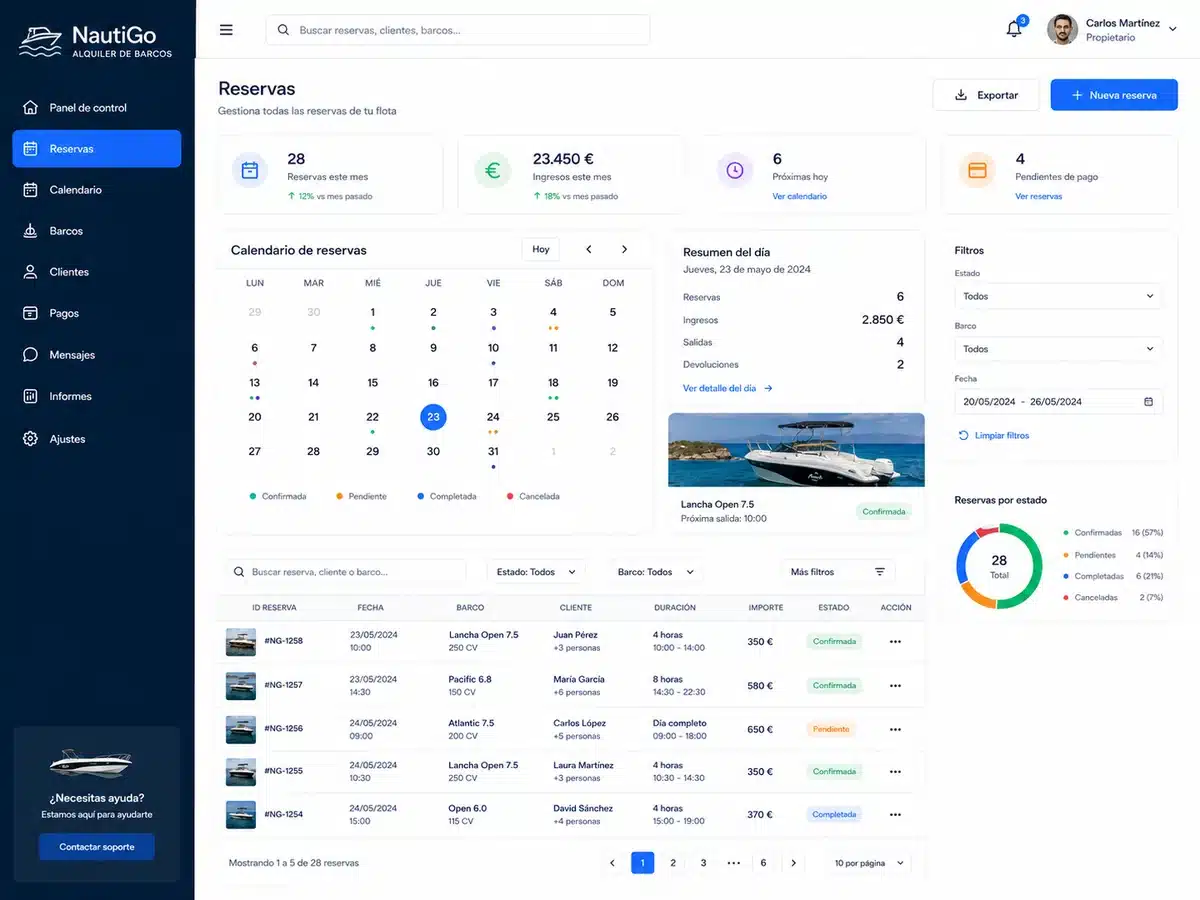Expand the Barco: Todos table dropdown
Image resolution: width=1200 pixels, height=900 pixels.
656,572
